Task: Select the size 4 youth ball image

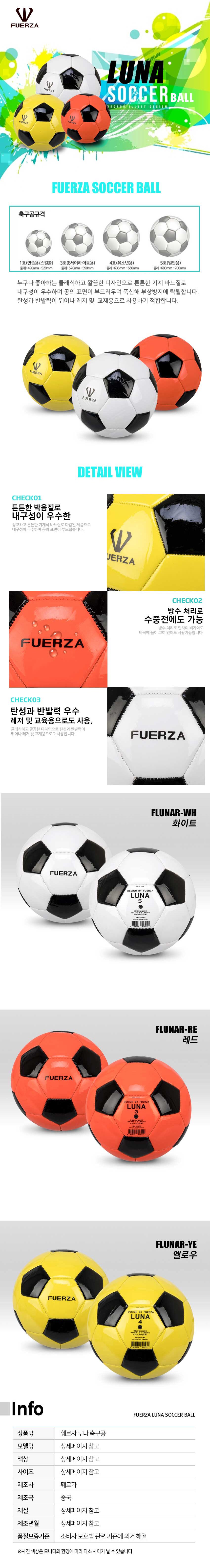Action: [x=121, y=237]
